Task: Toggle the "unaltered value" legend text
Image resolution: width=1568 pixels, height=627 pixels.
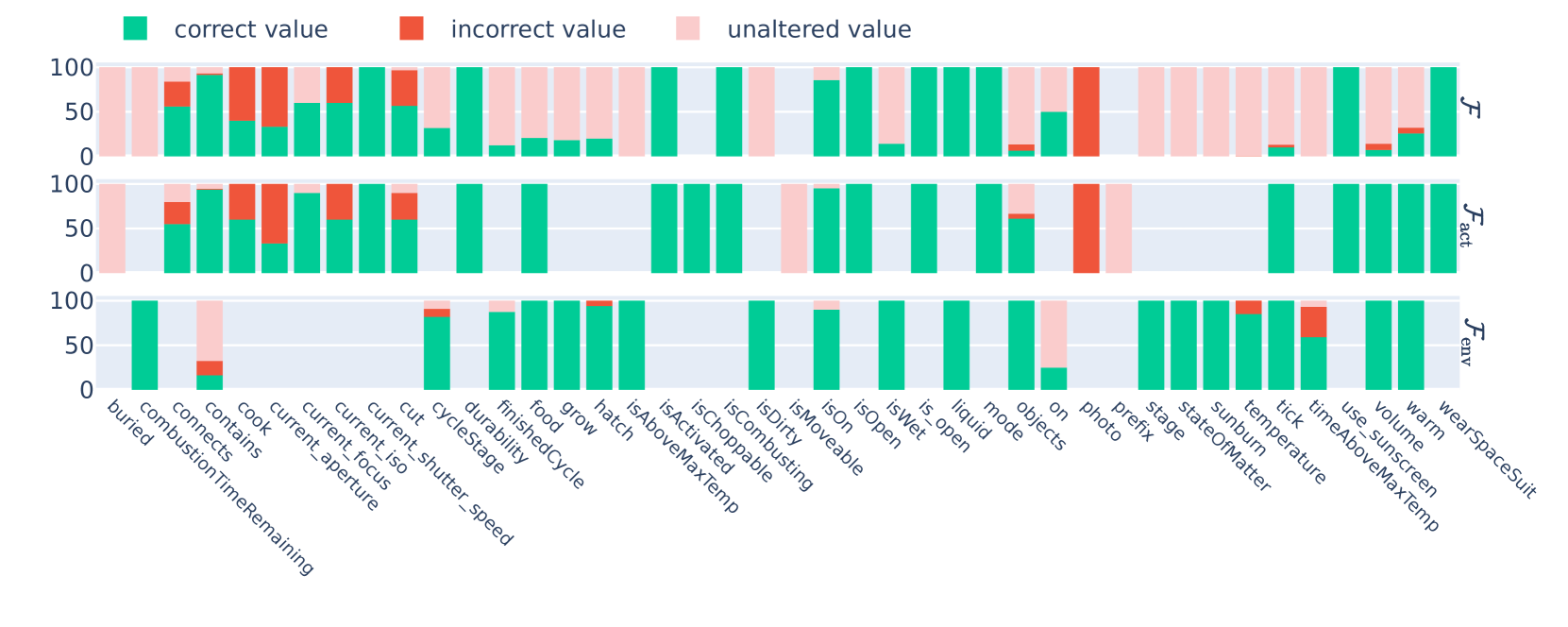Action: tap(818, 30)
